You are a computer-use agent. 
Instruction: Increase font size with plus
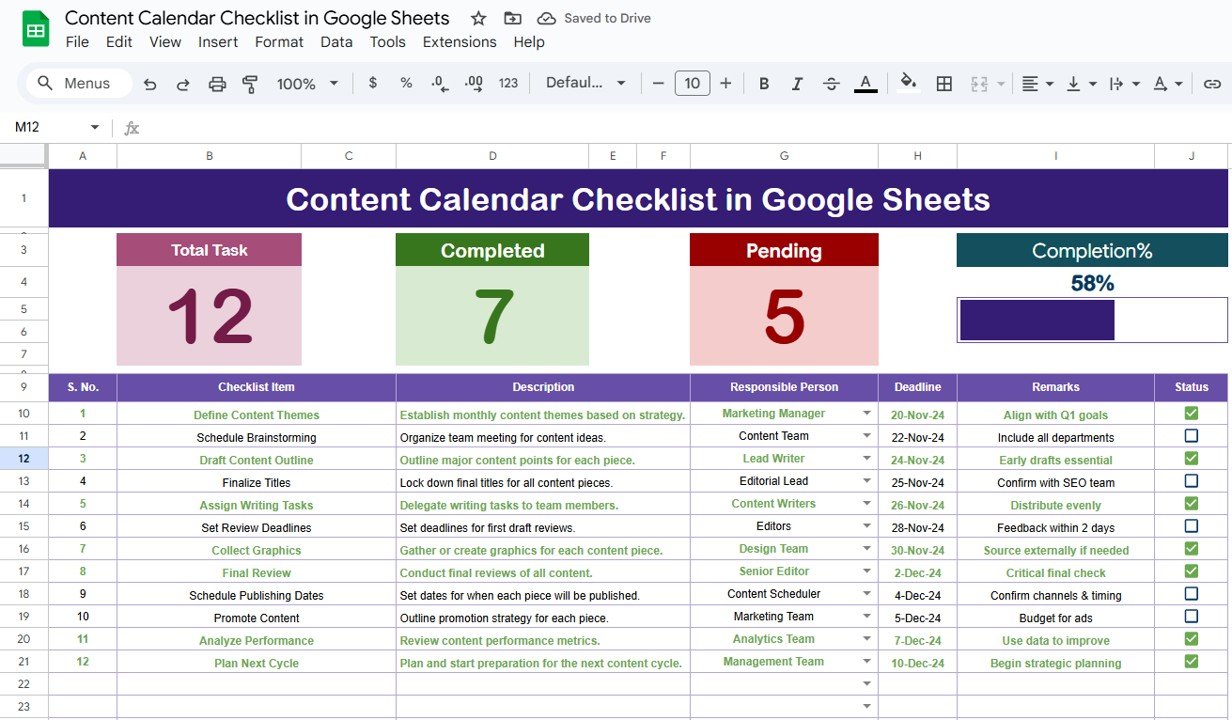(x=726, y=83)
